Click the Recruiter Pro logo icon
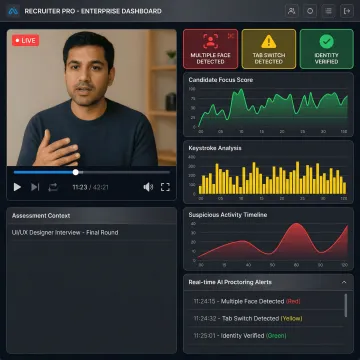This screenshot has width=360, height=360. [13, 11]
